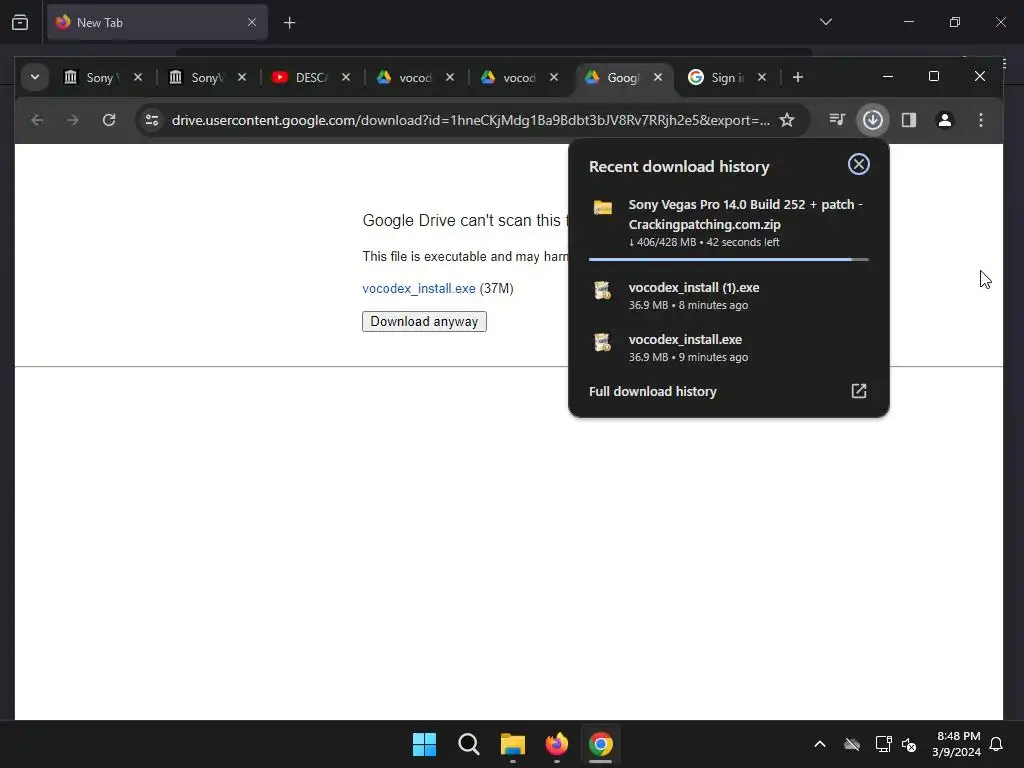Show hidden system tray icons
Screen dimensions: 1024x768
pyautogui.click(x=820, y=744)
